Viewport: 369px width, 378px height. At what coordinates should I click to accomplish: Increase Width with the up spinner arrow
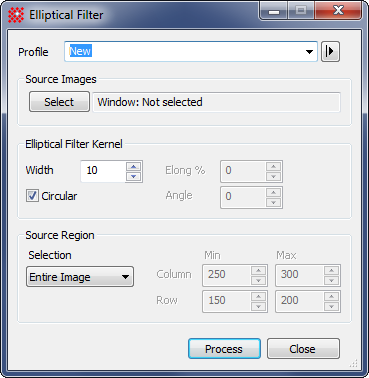pos(134,166)
